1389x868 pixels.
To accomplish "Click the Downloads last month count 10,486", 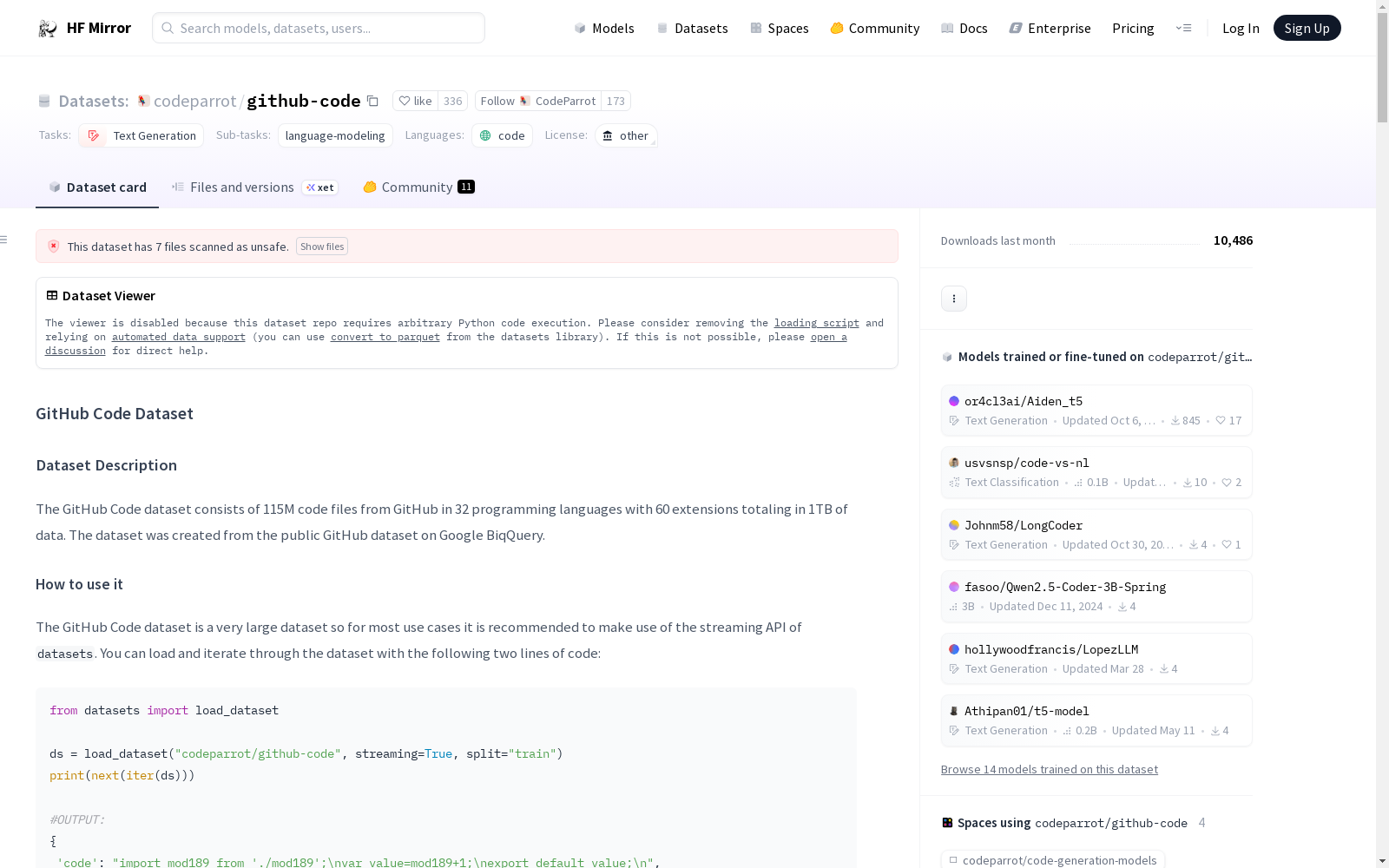I will pos(1233,240).
